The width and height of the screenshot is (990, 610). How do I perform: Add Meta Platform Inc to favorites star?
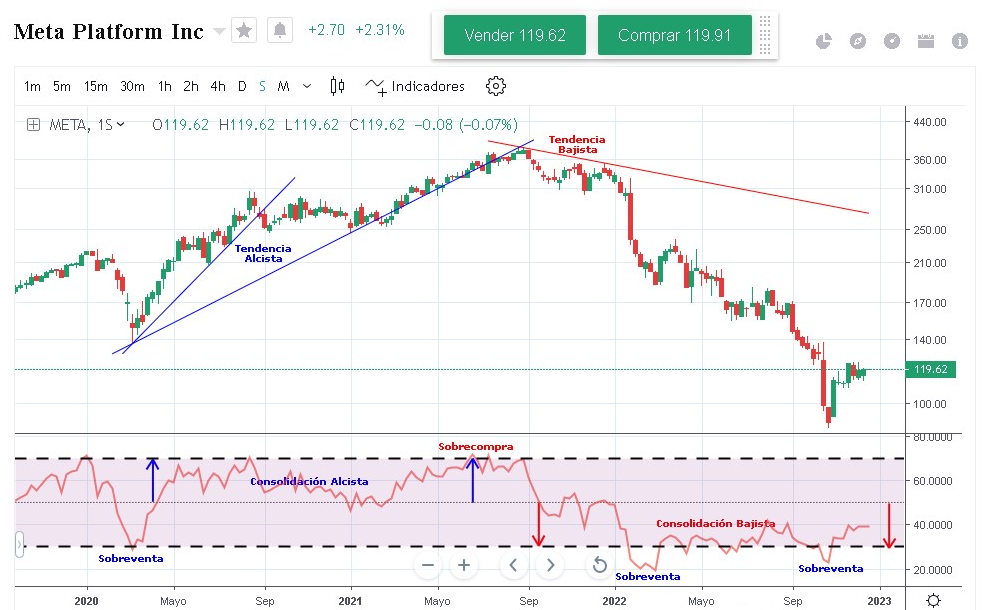244,31
